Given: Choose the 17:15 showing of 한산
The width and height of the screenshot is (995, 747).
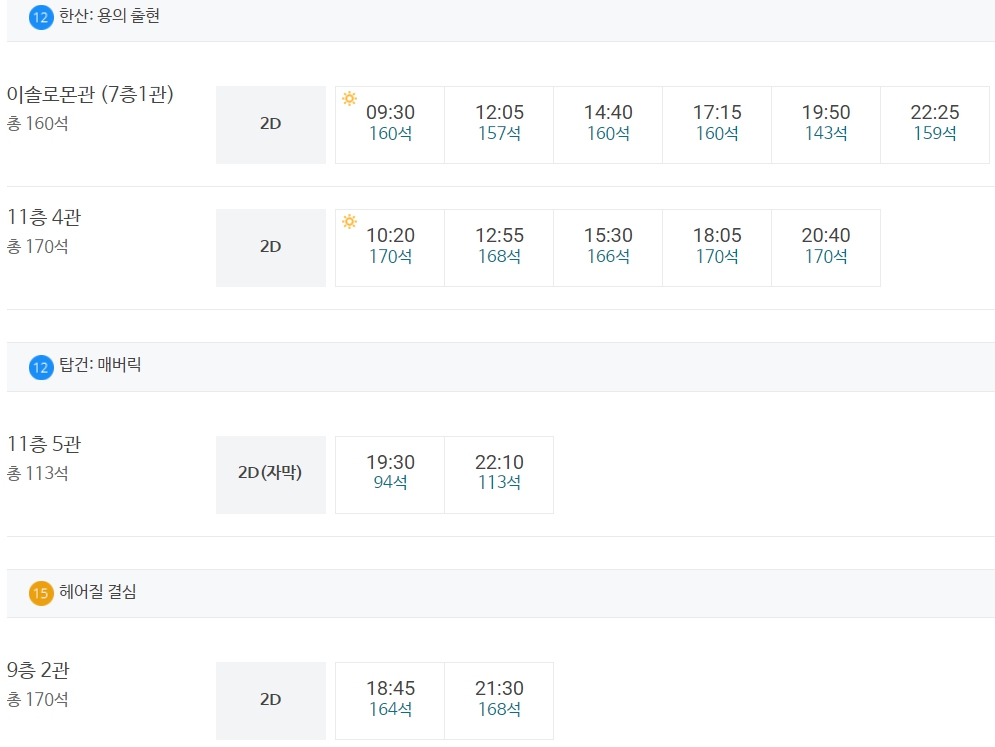Looking at the screenshot, I should tap(717, 125).
